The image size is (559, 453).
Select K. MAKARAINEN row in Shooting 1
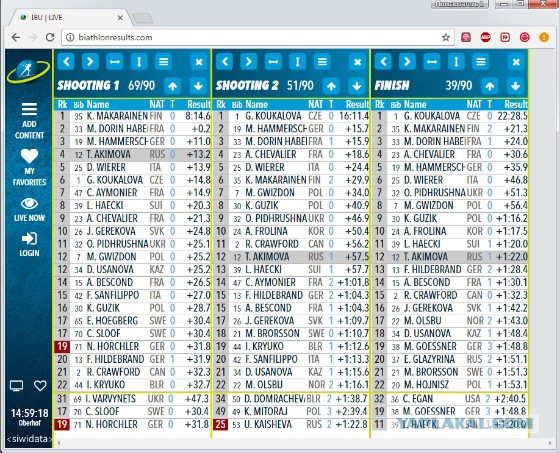click(x=132, y=116)
